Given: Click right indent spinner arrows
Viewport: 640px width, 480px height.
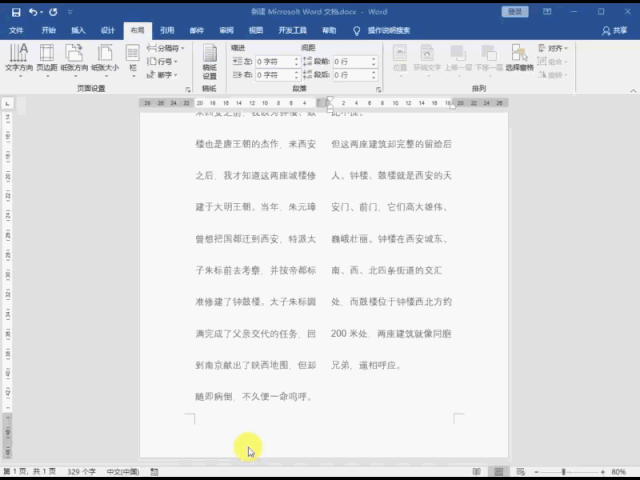Looking at the screenshot, I should click(x=297, y=75).
